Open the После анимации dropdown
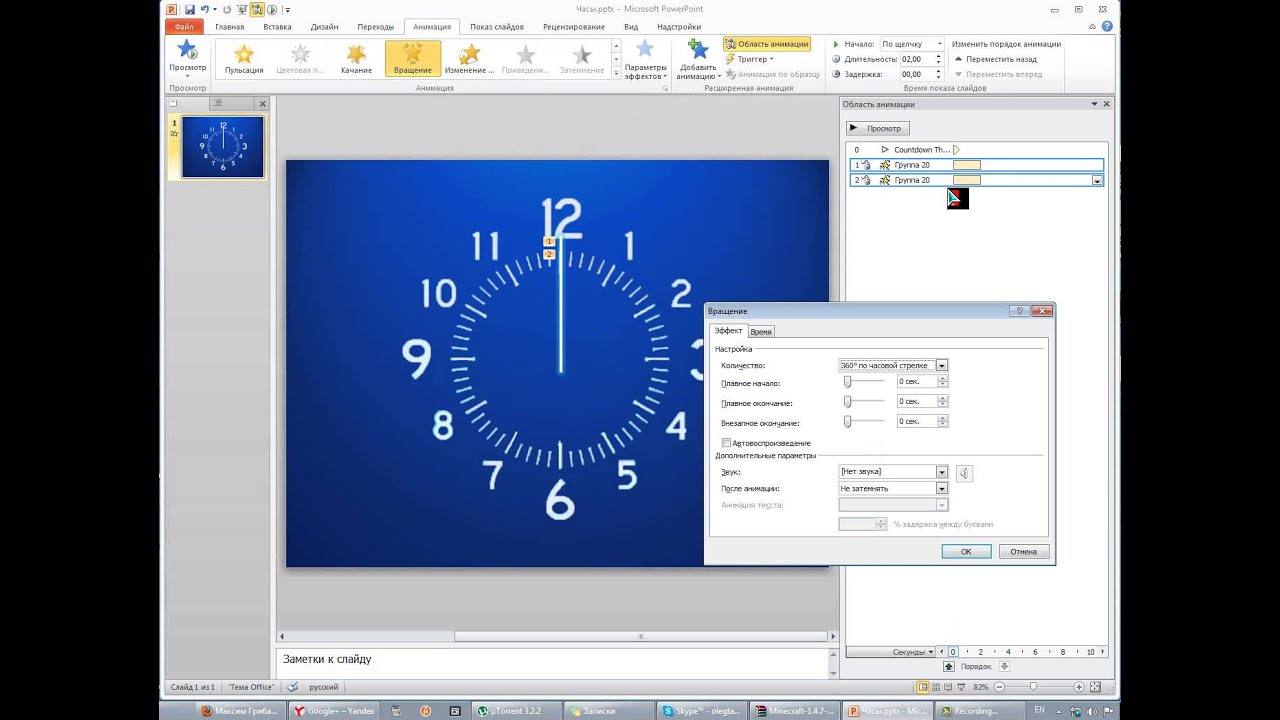1280x720 pixels. (x=941, y=489)
